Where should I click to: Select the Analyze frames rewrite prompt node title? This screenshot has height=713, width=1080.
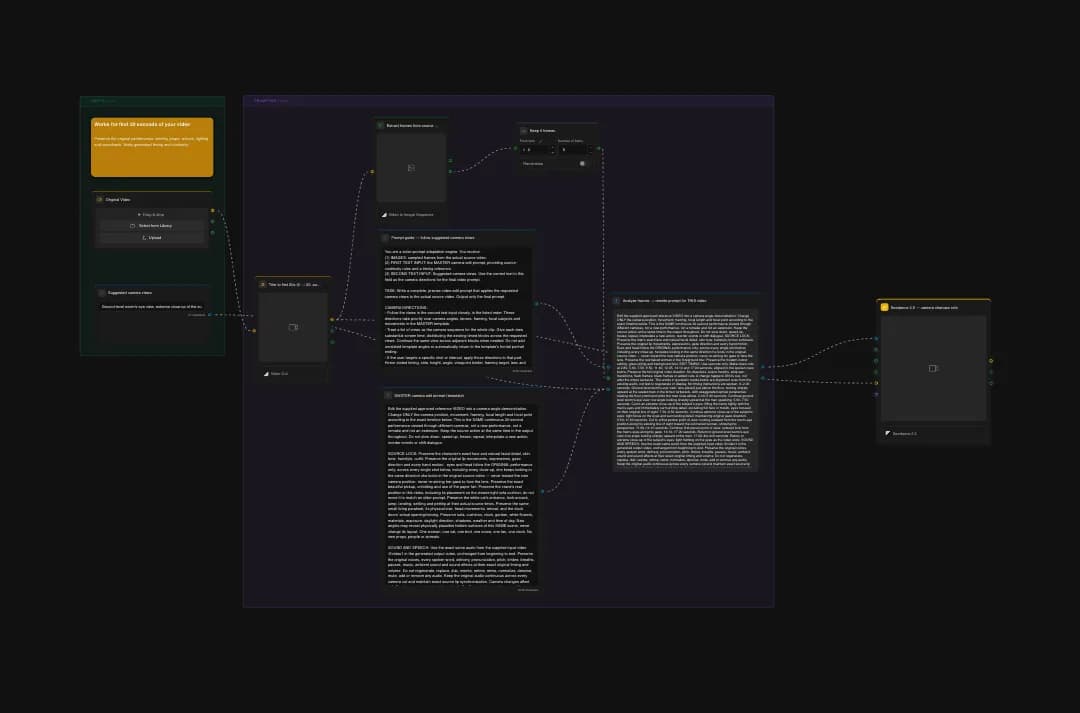pyautogui.click(x=664, y=301)
